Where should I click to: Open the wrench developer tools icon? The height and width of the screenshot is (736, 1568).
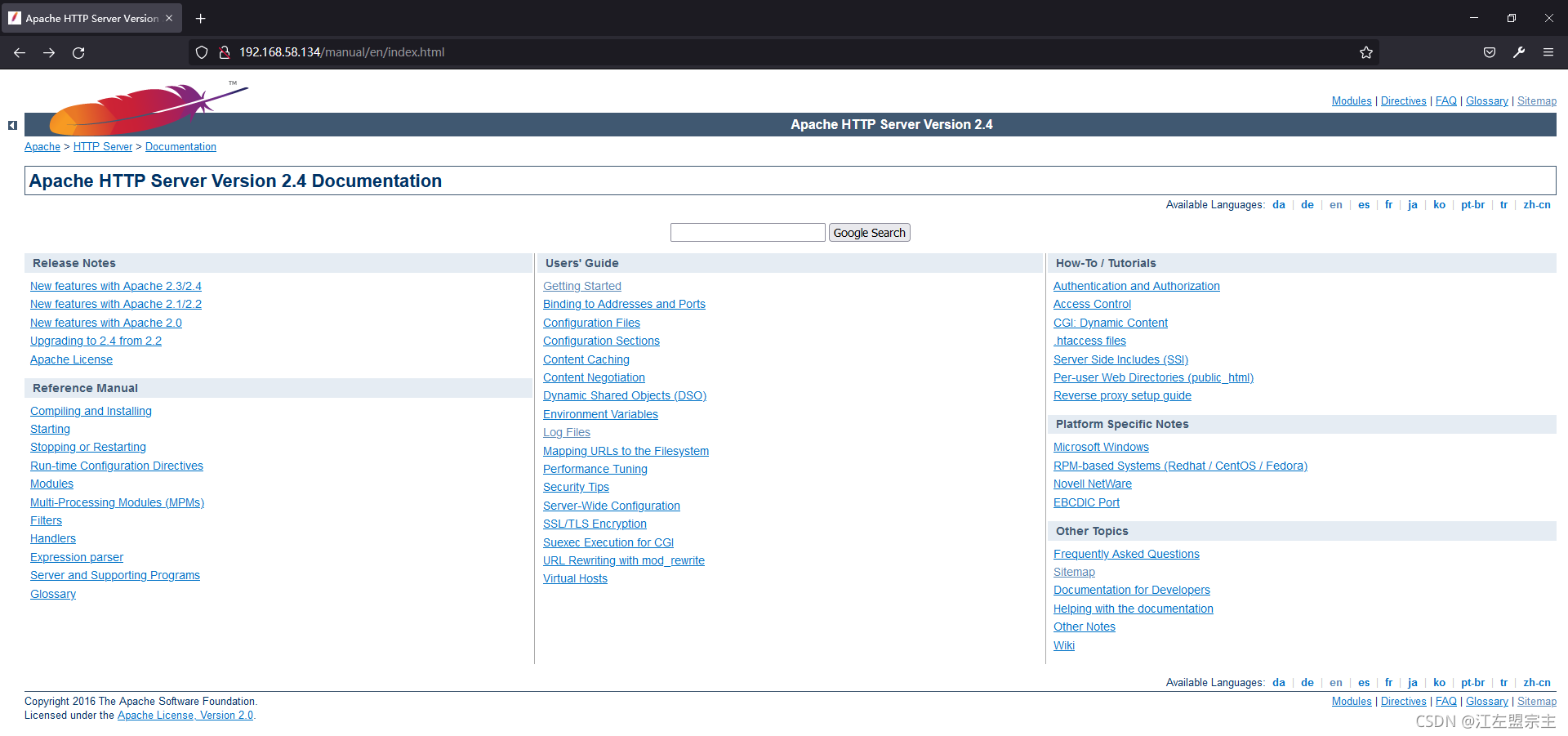point(1519,52)
